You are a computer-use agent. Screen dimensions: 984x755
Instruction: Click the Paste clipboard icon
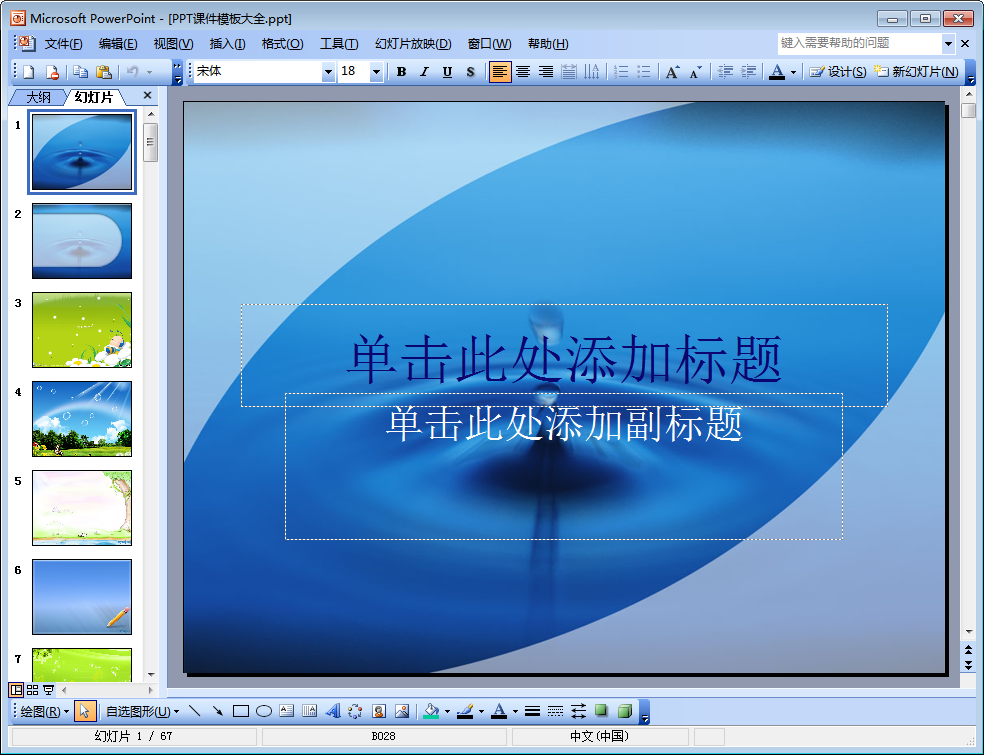coord(104,72)
